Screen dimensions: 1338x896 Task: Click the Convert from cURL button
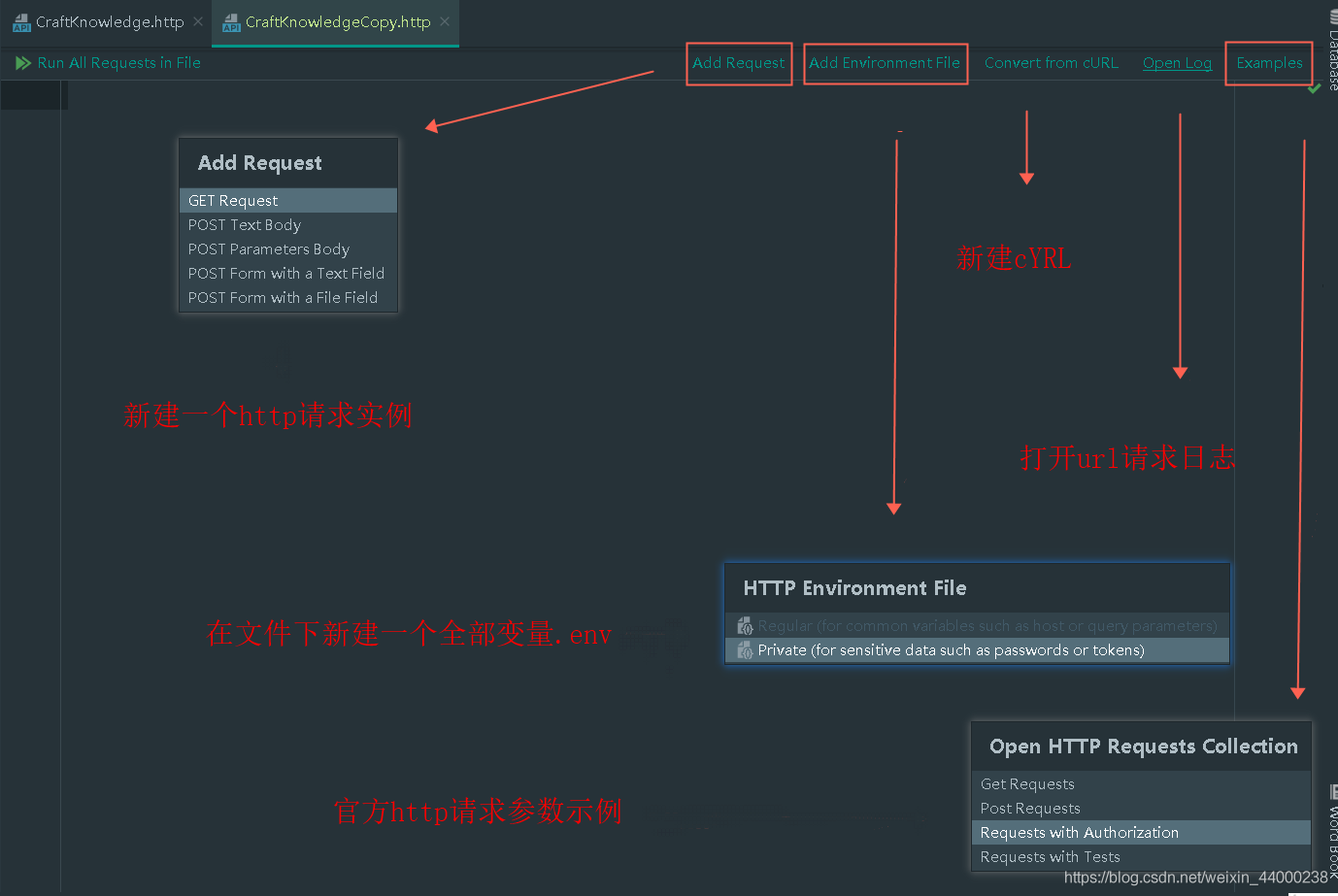1052,62
